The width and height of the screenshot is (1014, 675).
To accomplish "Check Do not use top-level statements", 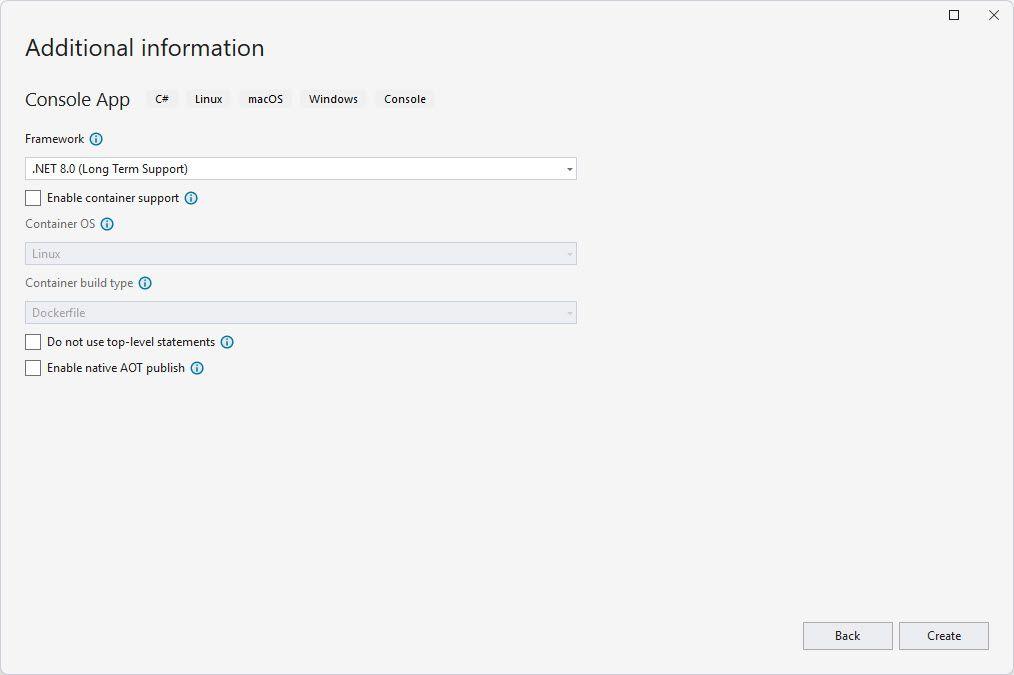I will point(33,342).
